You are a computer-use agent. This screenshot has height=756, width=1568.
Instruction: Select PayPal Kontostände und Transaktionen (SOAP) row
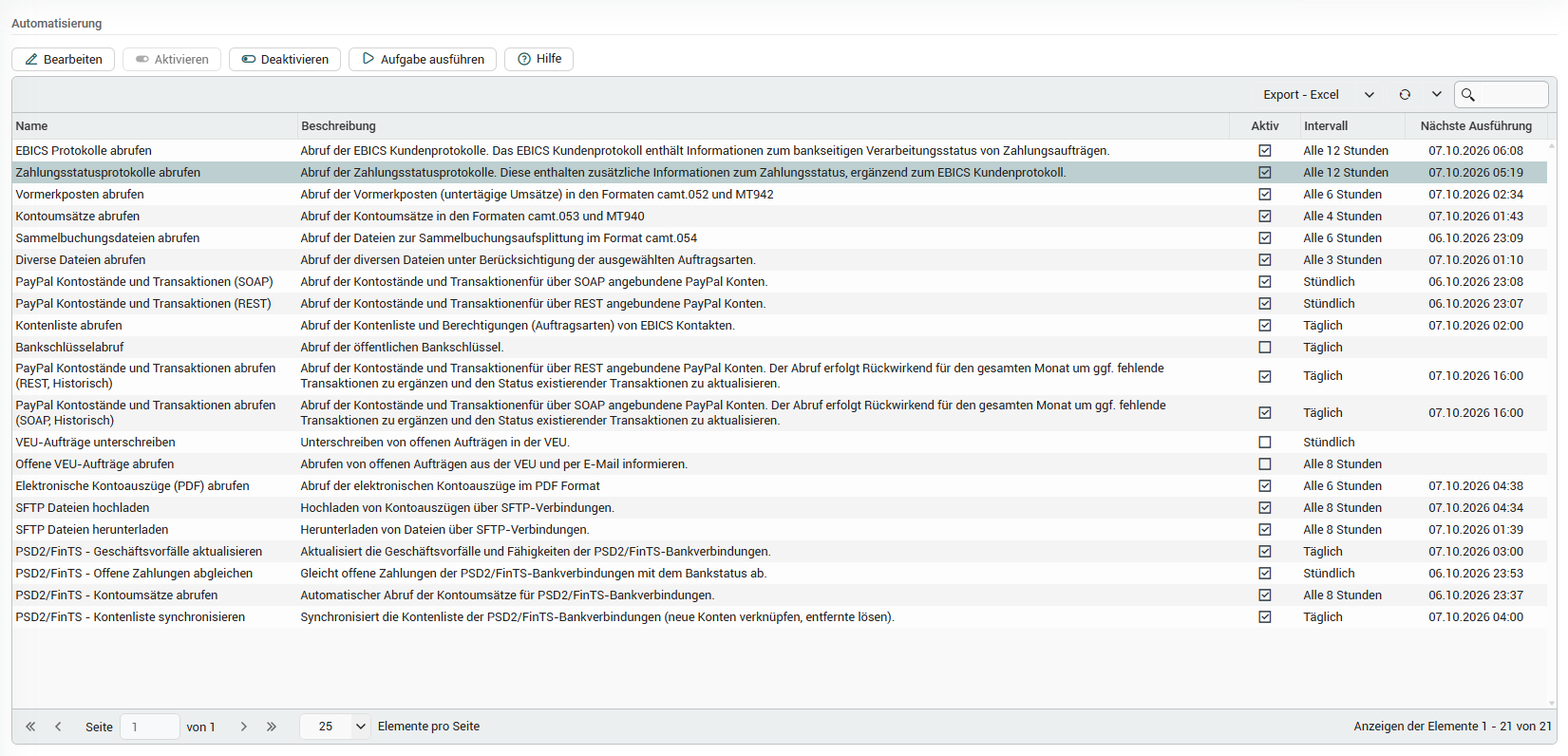point(780,282)
